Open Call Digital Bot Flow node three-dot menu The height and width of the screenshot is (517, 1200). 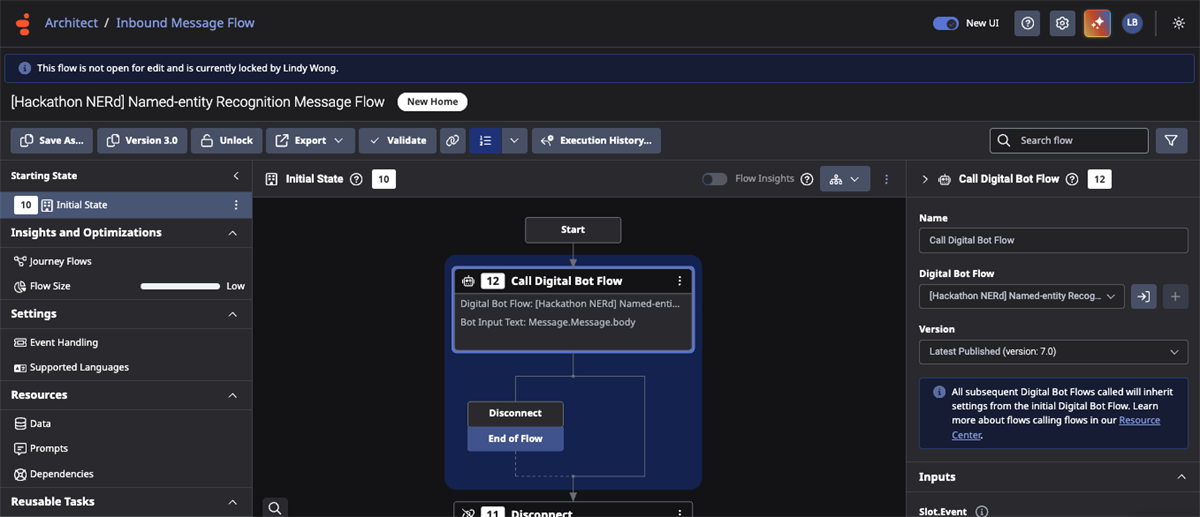pyautogui.click(x=680, y=281)
